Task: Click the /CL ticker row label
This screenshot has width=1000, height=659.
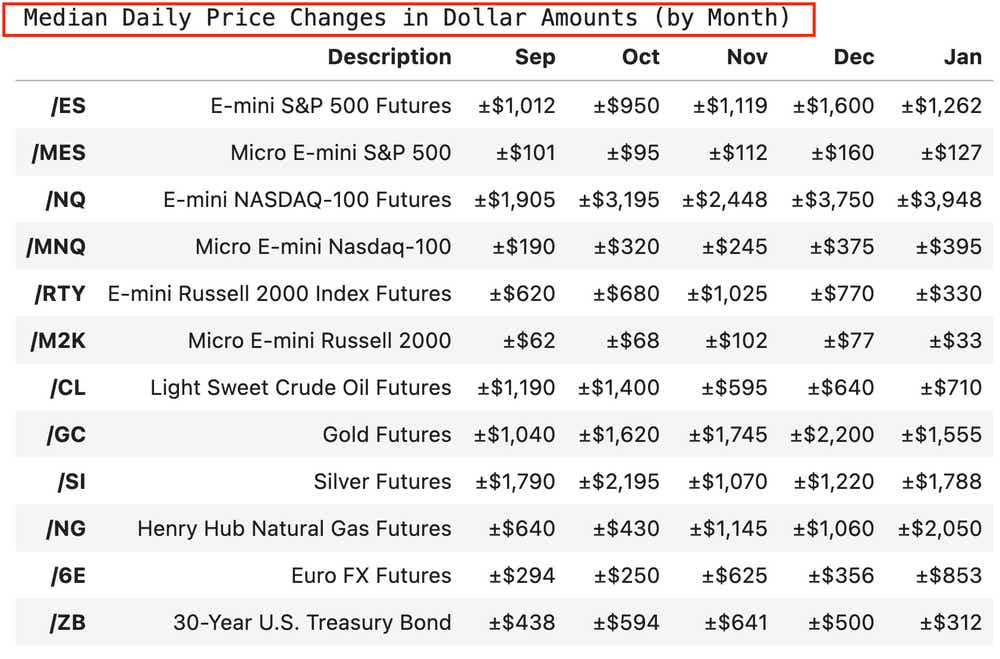Action: [x=66, y=388]
